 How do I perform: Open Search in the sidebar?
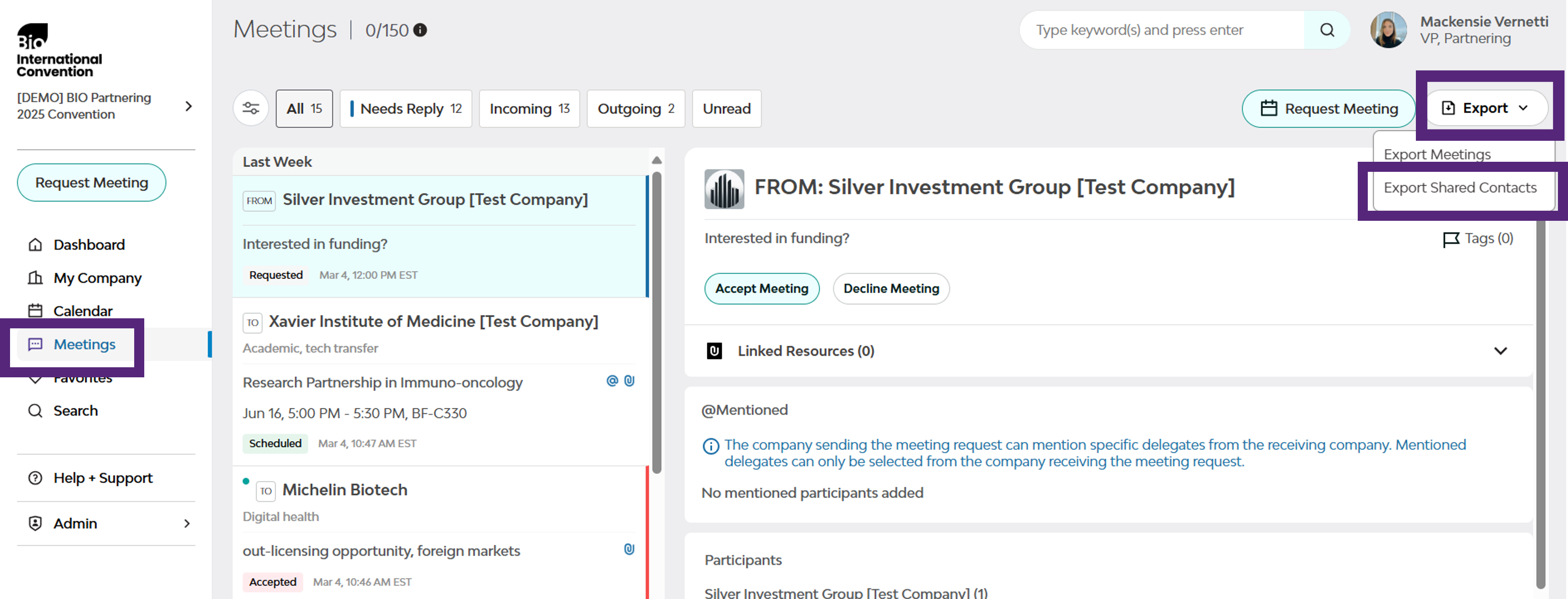[76, 411]
